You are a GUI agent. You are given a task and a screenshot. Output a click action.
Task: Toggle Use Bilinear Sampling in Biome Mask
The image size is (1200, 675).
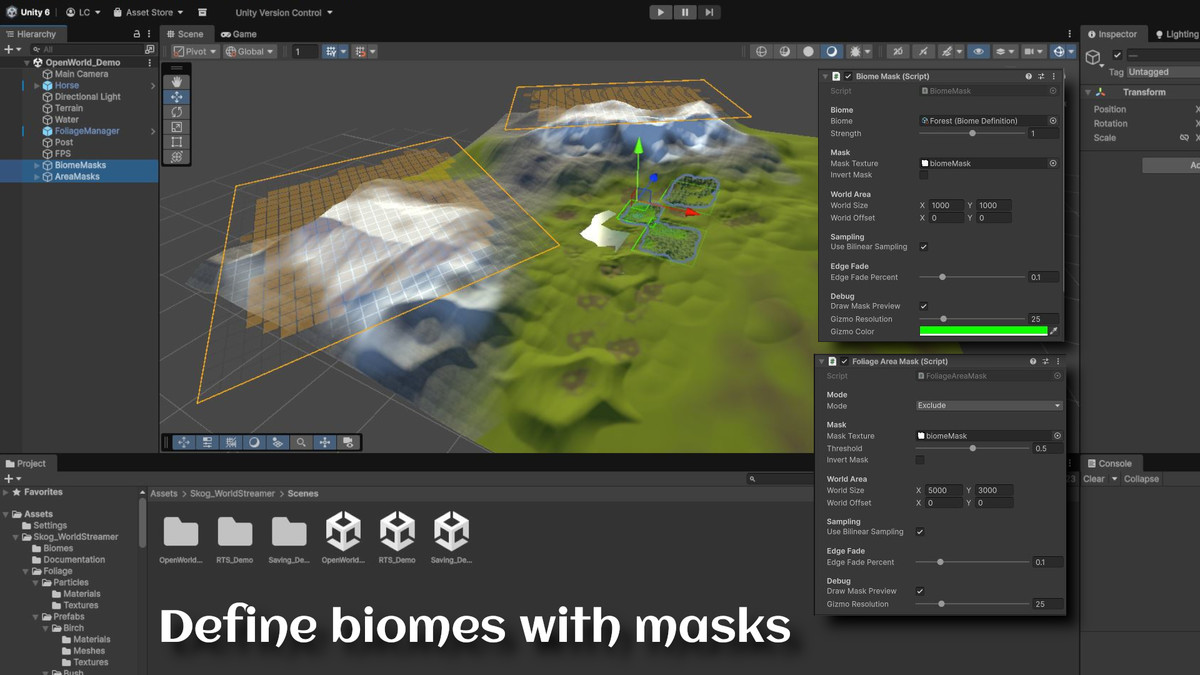pyautogui.click(x=923, y=246)
